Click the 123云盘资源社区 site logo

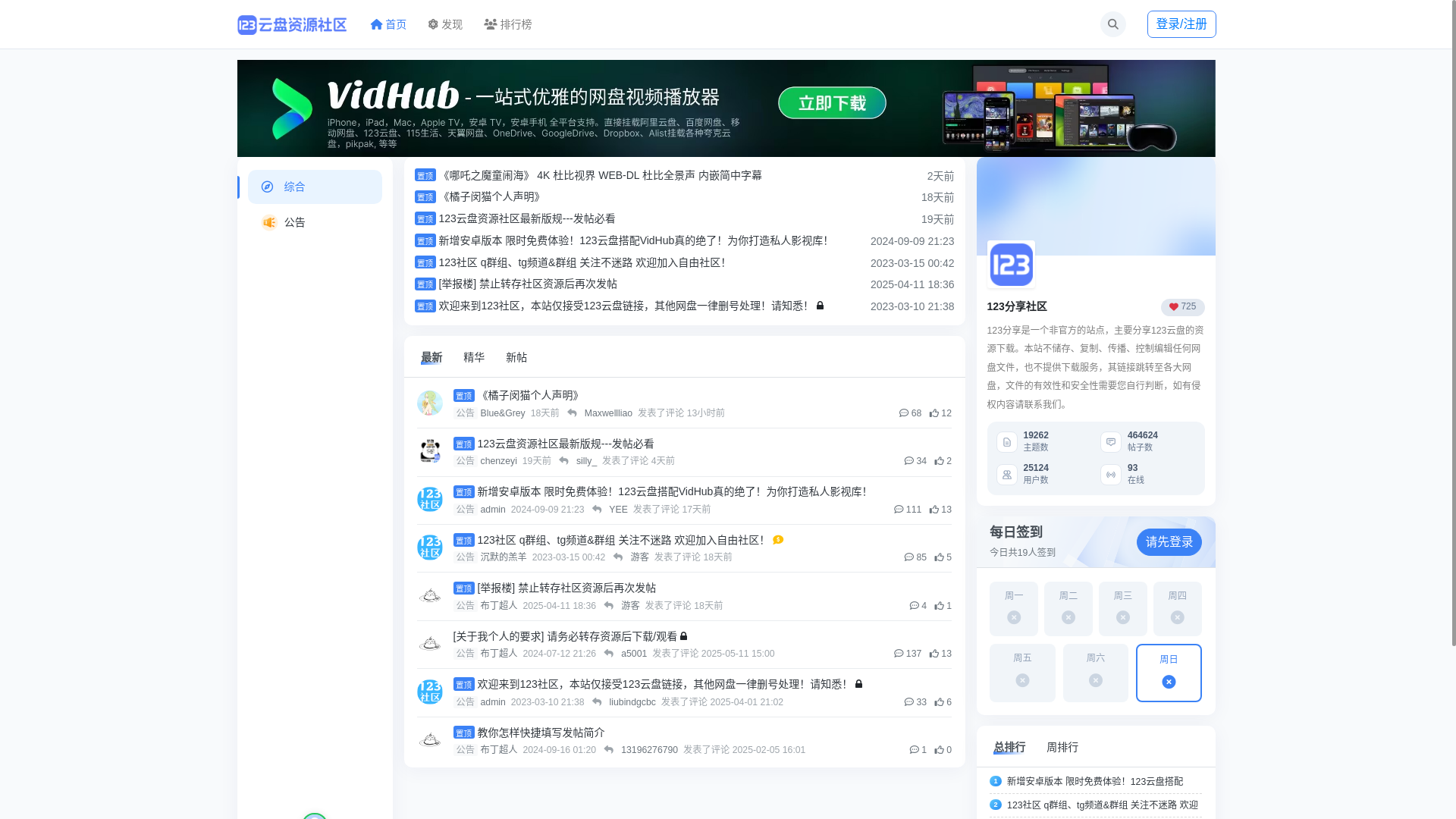(x=292, y=24)
